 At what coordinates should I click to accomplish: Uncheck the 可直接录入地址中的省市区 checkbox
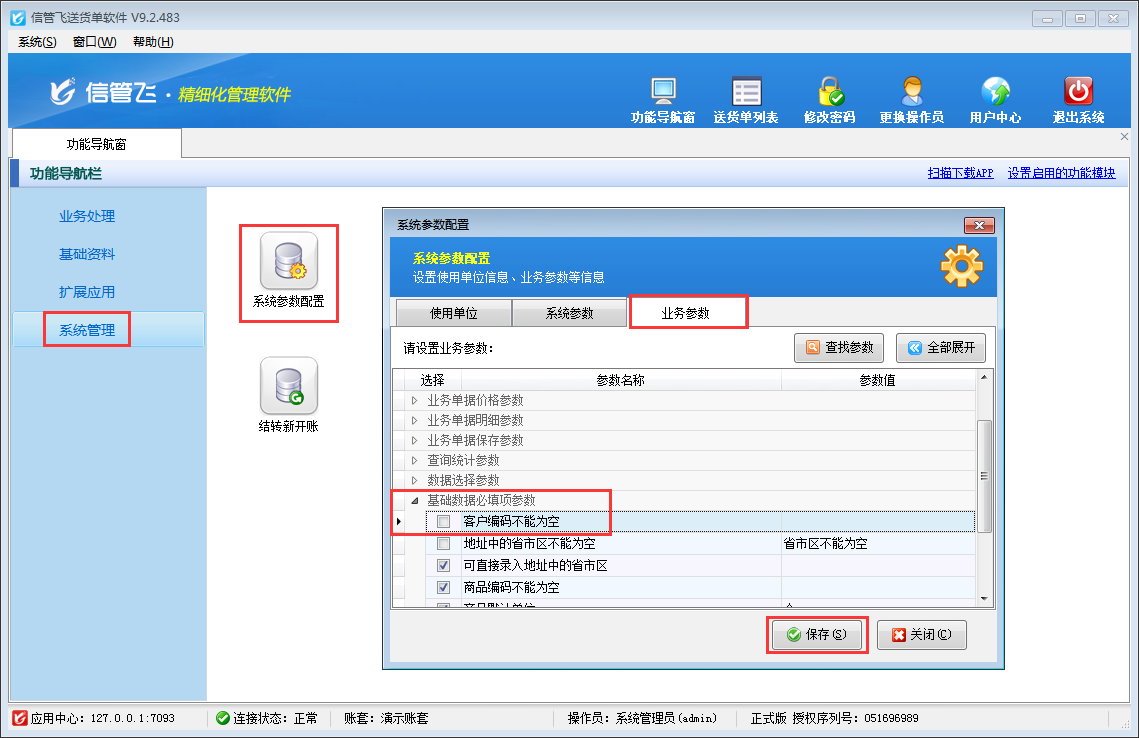coord(444,565)
